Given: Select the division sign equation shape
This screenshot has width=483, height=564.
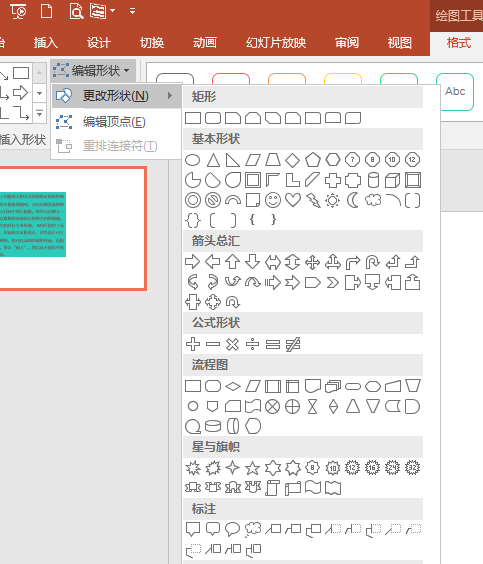Looking at the screenshot, I should 252,344.
